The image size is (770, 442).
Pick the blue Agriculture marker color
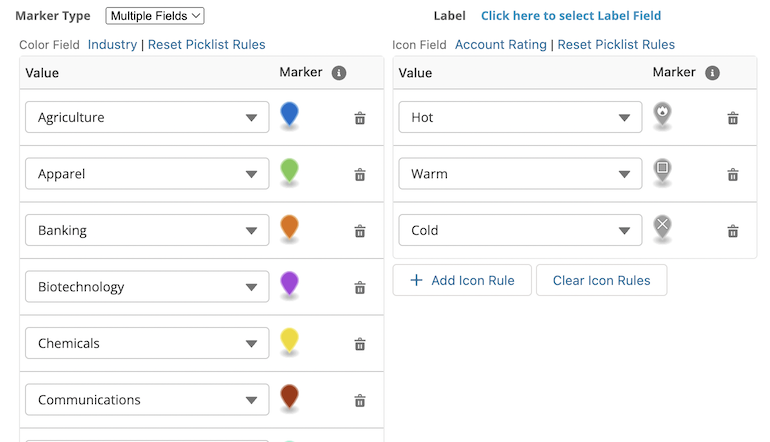pos(289,115)
